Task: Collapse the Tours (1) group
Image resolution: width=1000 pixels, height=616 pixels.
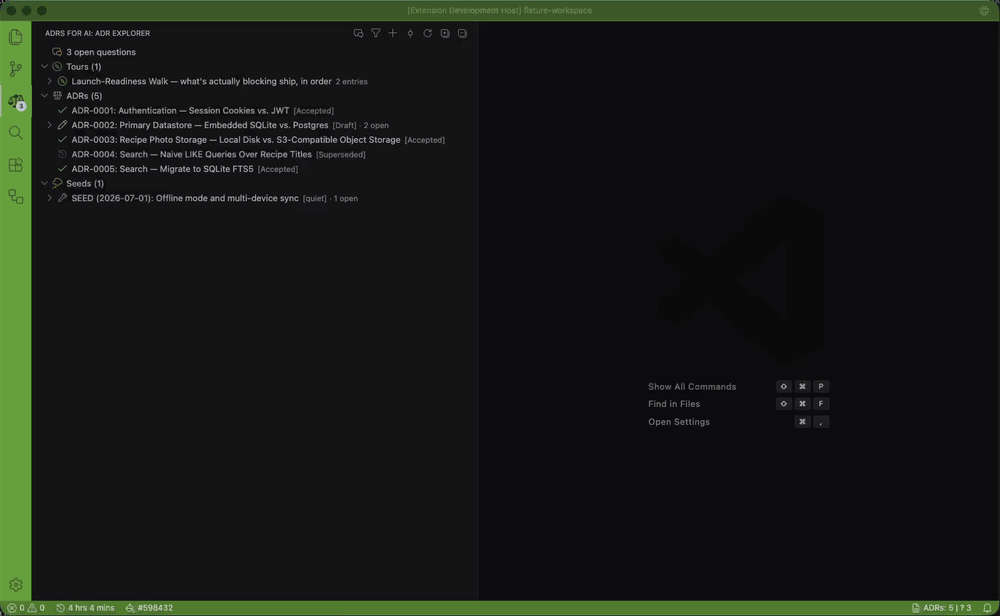Action: coord(45,66)
